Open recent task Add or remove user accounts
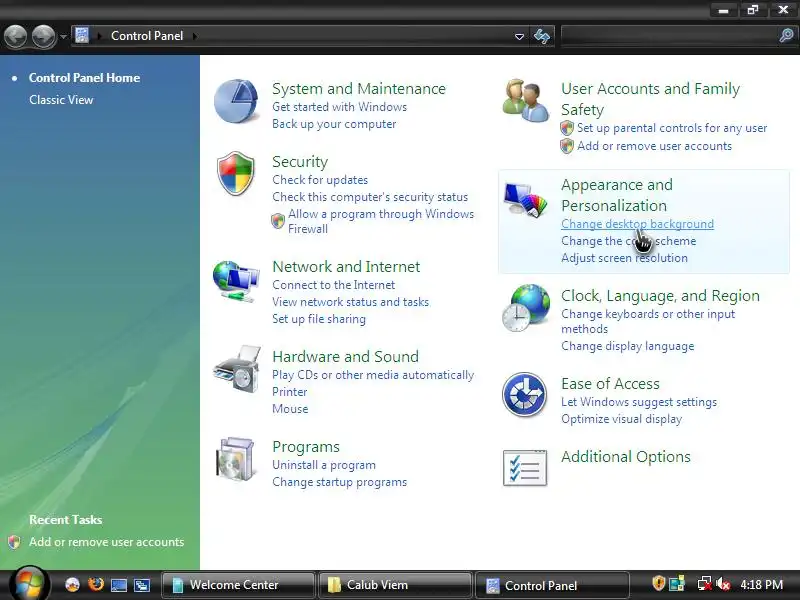Viewport: 800px width, 600px height. click(106, 542)
